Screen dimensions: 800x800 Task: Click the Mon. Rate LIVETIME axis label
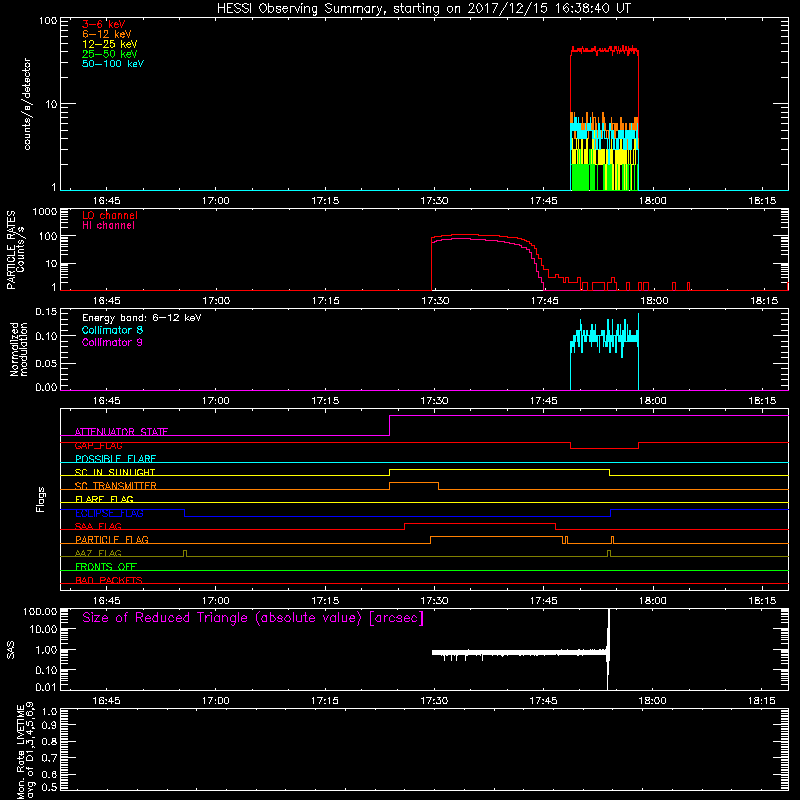coord(24,751)
